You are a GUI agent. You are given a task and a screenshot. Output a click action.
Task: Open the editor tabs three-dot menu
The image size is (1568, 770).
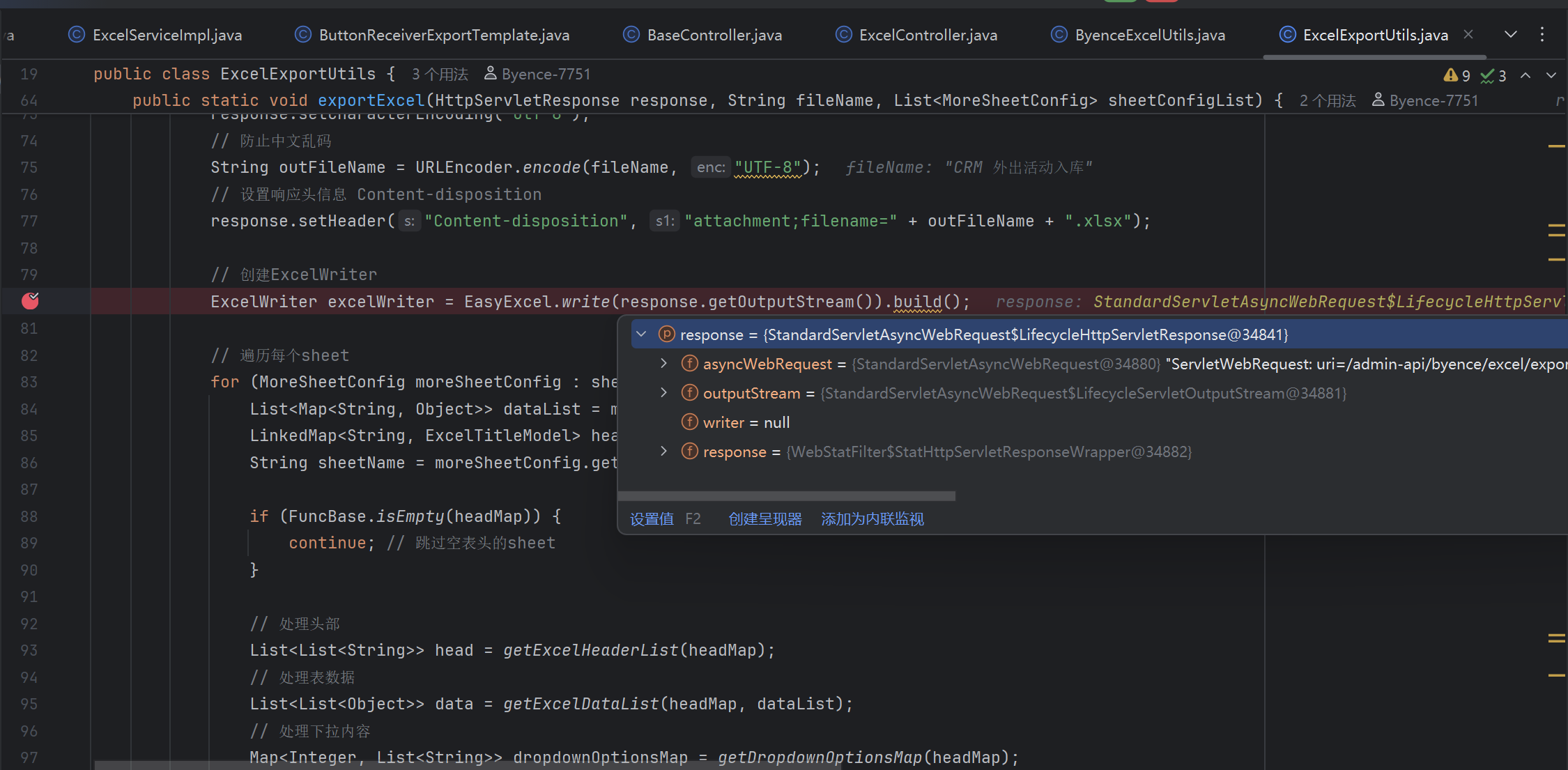(1542, 34)
